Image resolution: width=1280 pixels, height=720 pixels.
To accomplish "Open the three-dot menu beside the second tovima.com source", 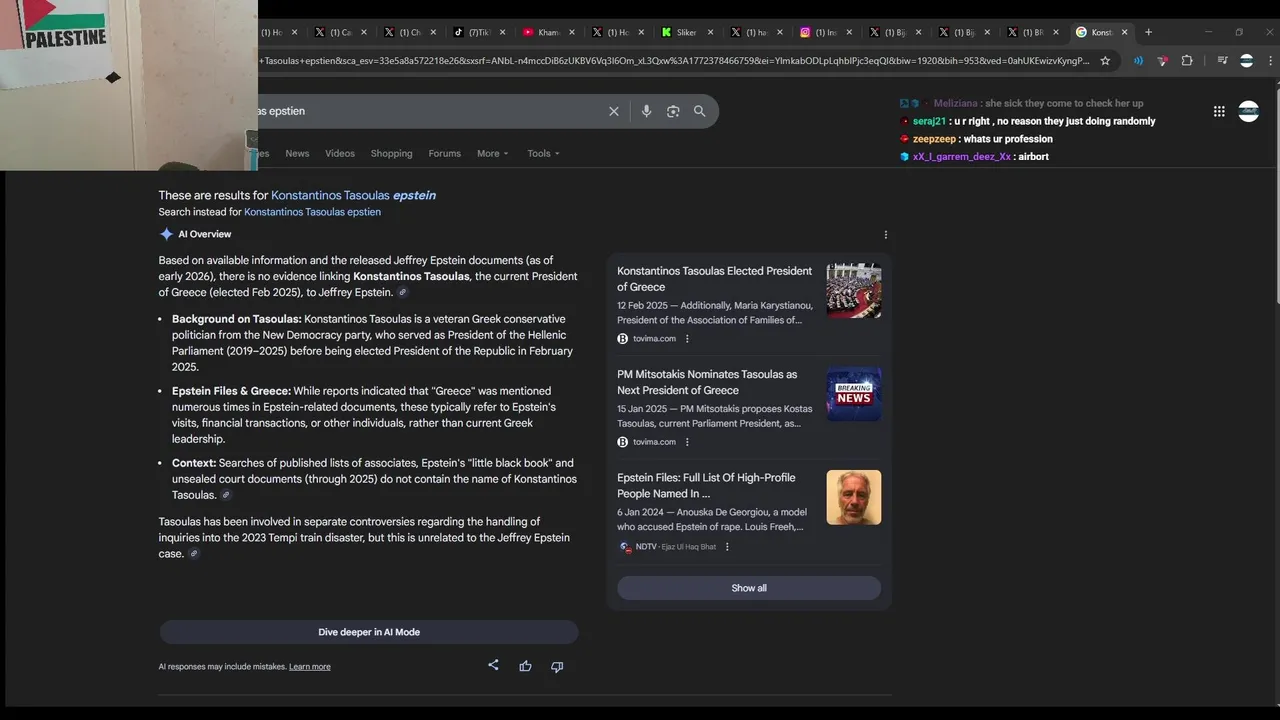I will click(x=687, y=442).
